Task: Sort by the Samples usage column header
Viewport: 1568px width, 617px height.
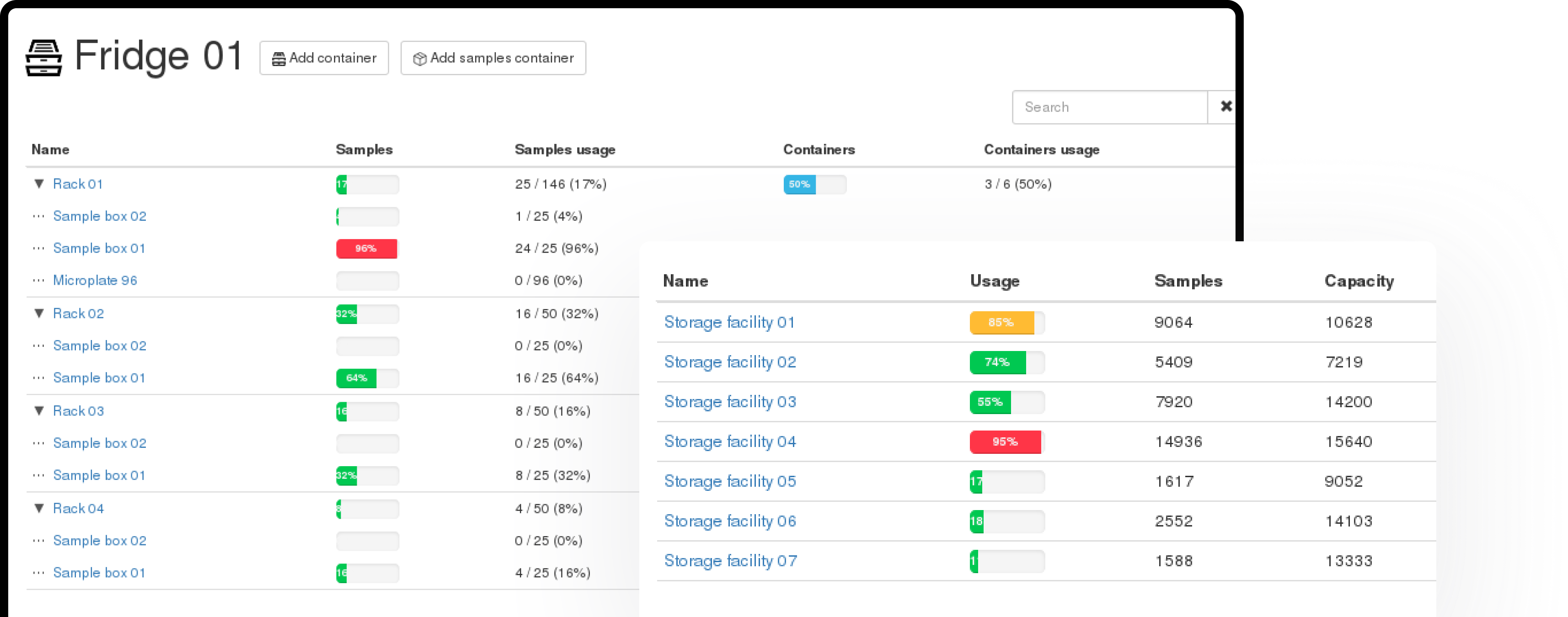Action: 564,150
